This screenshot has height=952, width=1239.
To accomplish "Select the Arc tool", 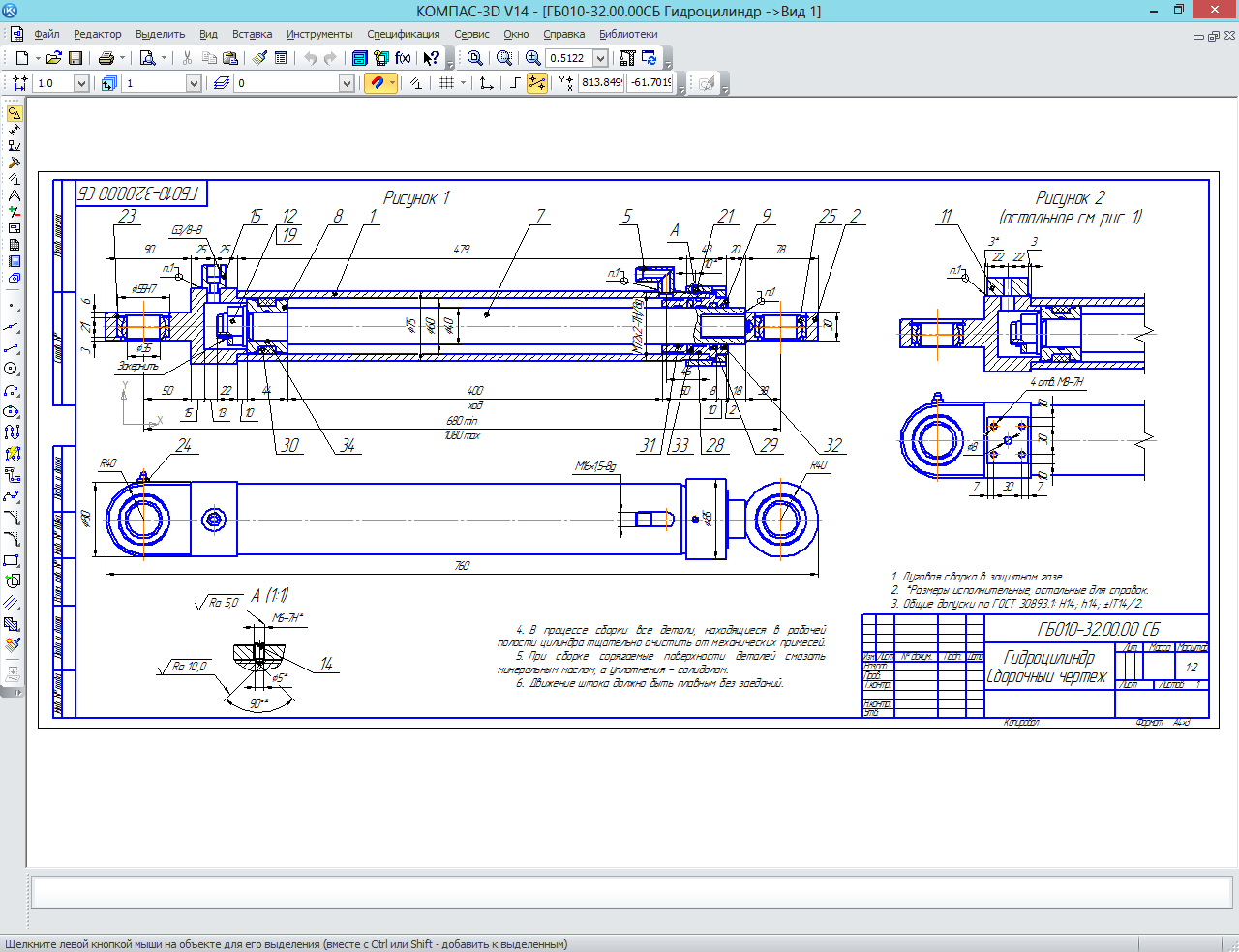I will (x=13, y=390).
